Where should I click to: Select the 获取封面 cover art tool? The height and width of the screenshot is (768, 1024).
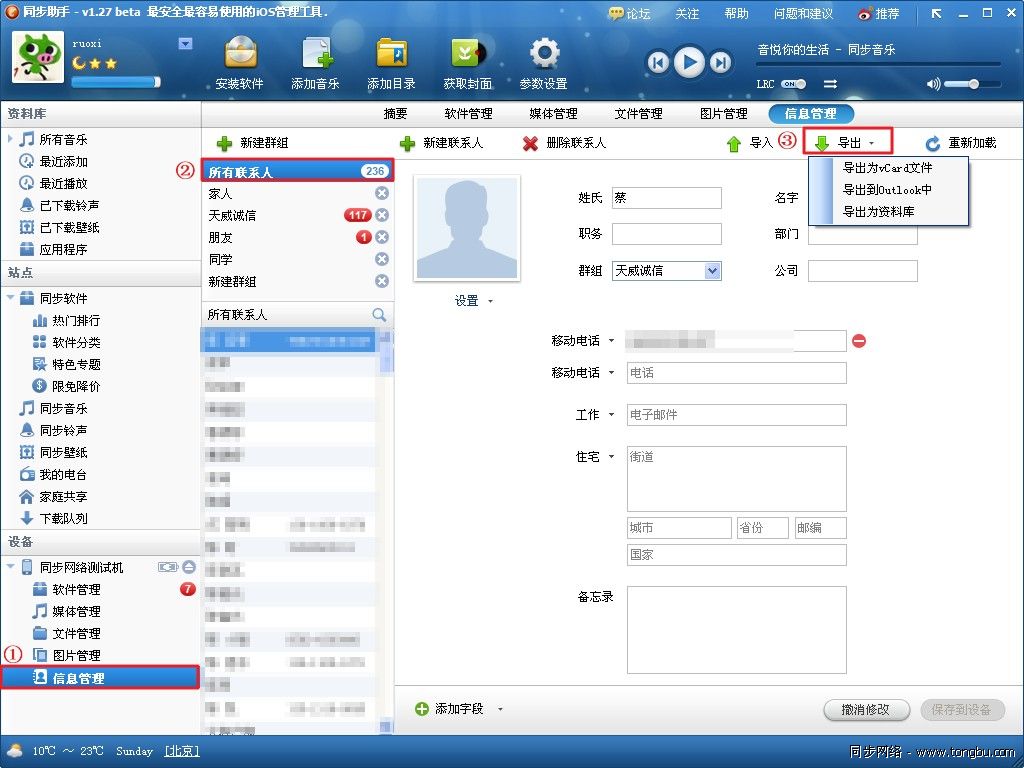(466, 60)
